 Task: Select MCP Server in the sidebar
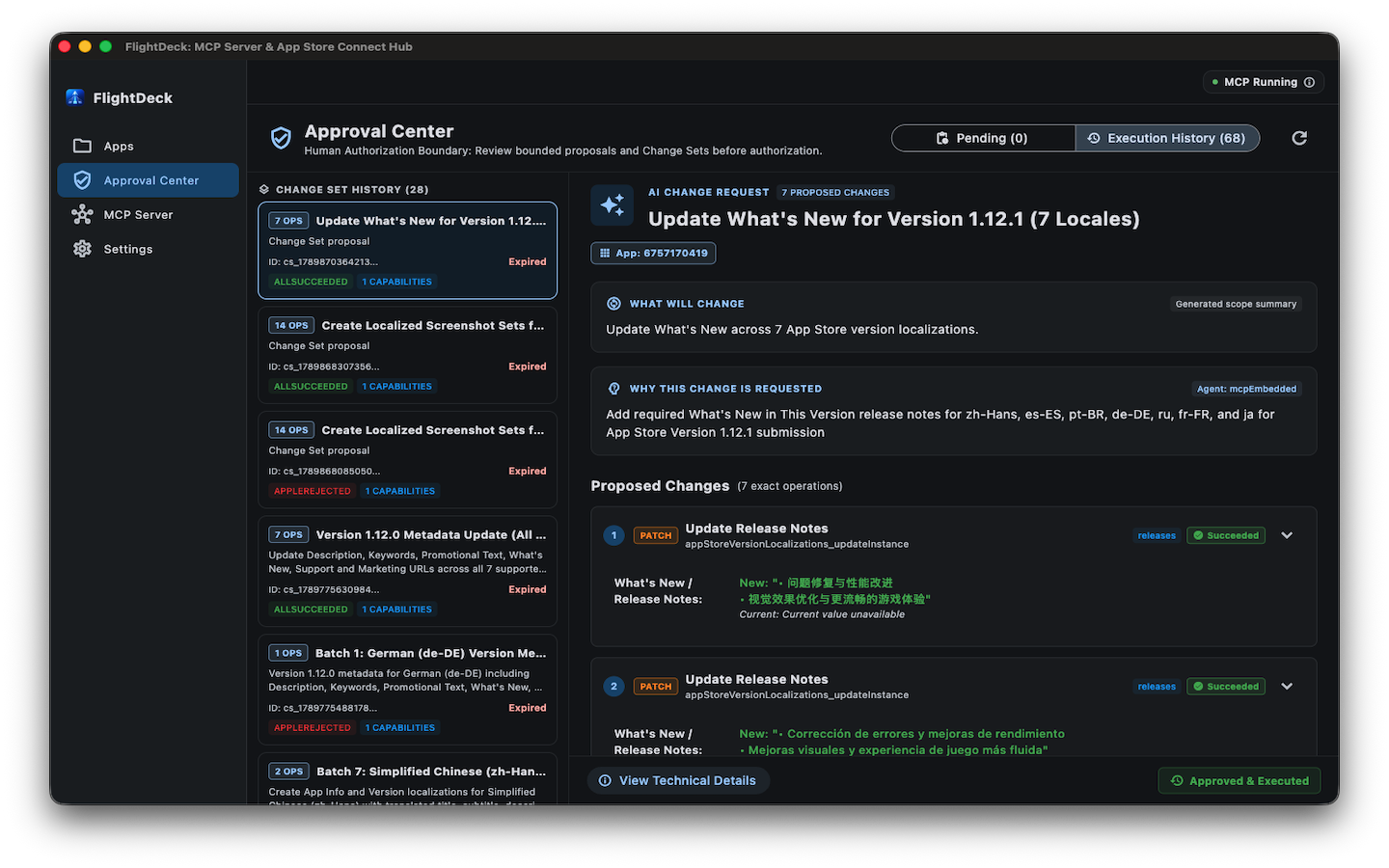[148, 214]
